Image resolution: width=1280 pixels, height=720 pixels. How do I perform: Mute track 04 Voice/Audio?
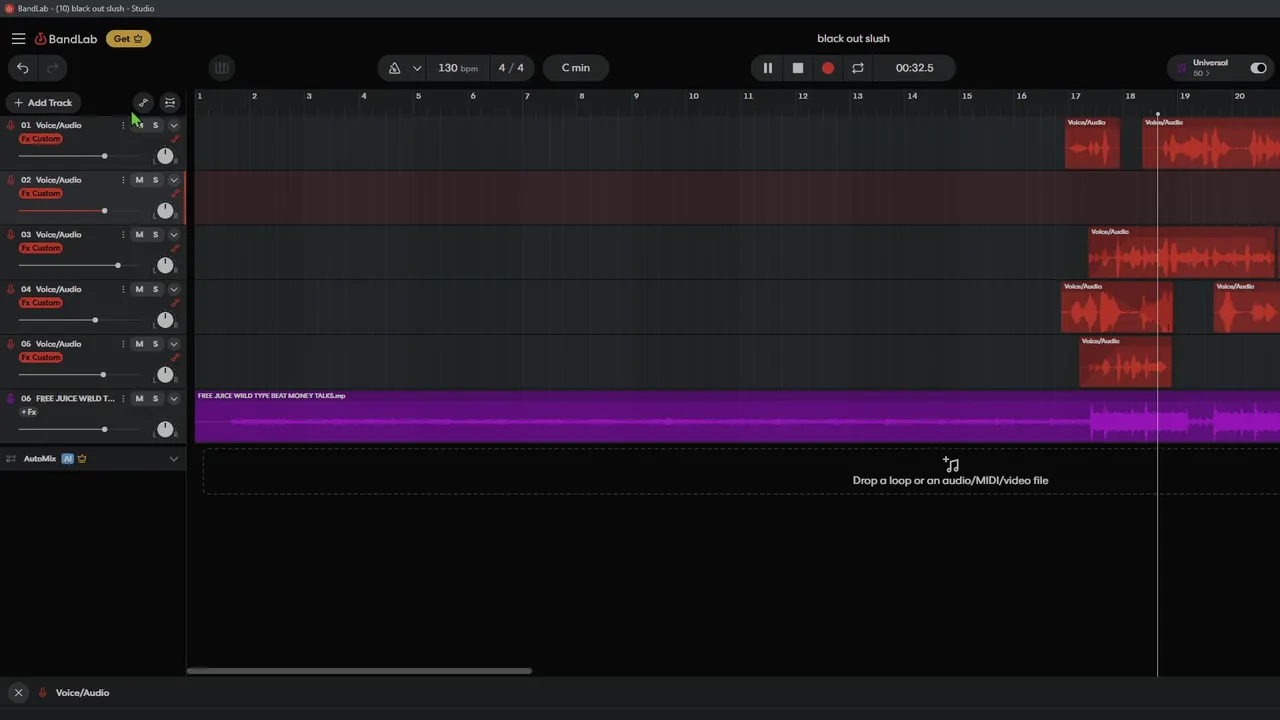[139, 289]
